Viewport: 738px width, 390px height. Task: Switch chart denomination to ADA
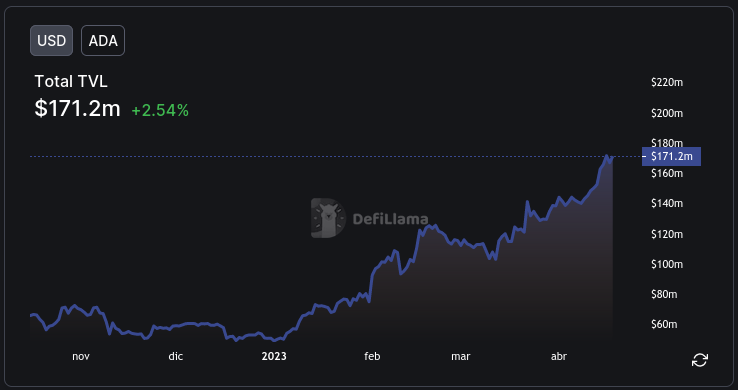point(103,40)
